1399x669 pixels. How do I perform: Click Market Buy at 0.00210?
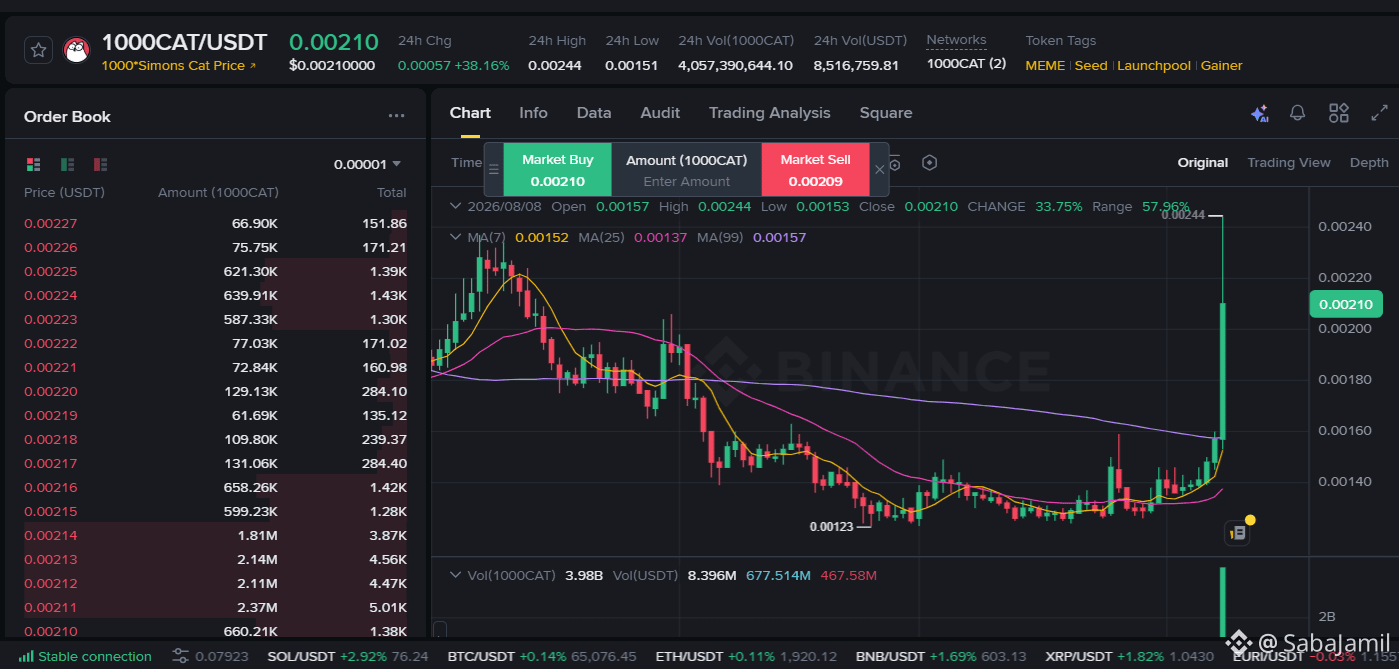click(x=557, y=169)
